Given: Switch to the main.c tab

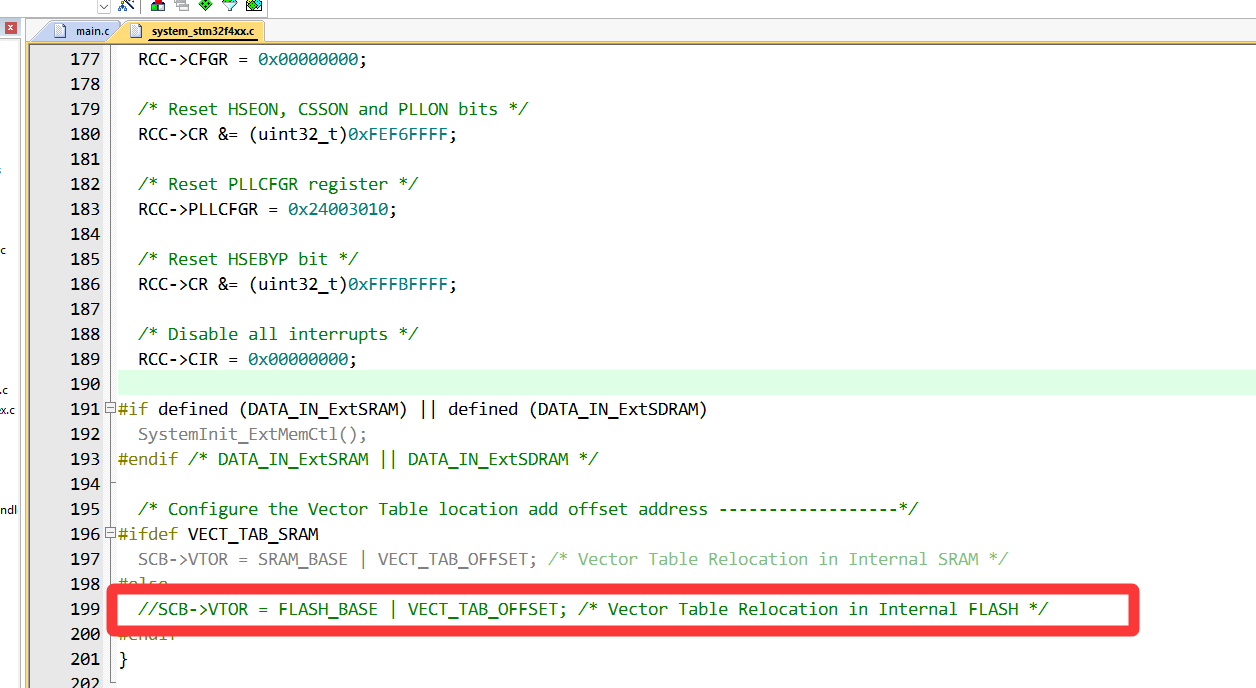Looking at the screenshot, I should [83, 31].
